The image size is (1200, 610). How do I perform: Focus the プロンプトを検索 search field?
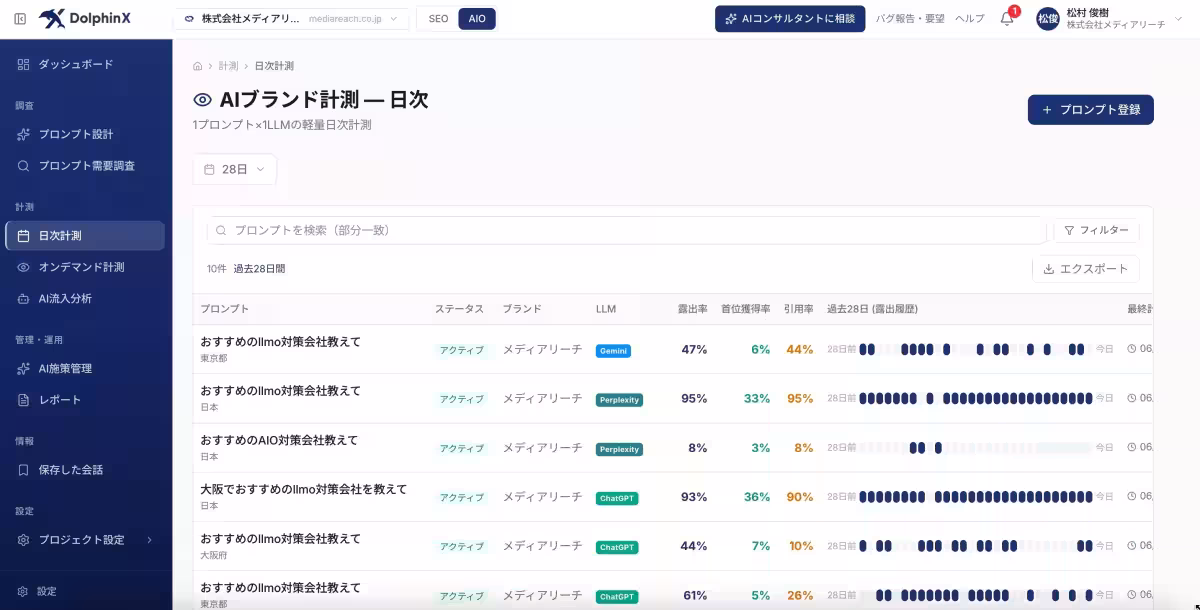627,230
